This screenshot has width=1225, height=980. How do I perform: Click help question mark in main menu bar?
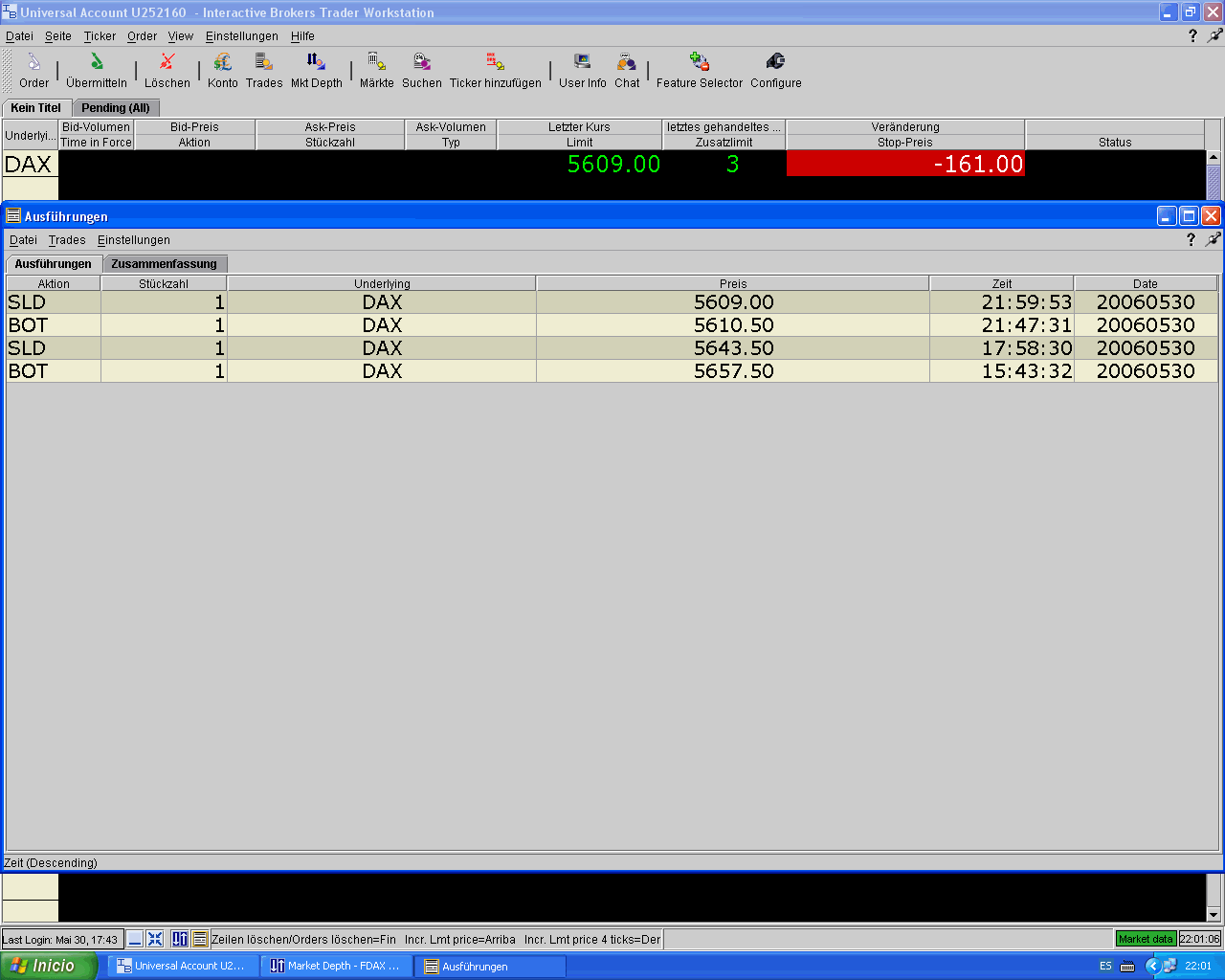(x=1192, y=35)
